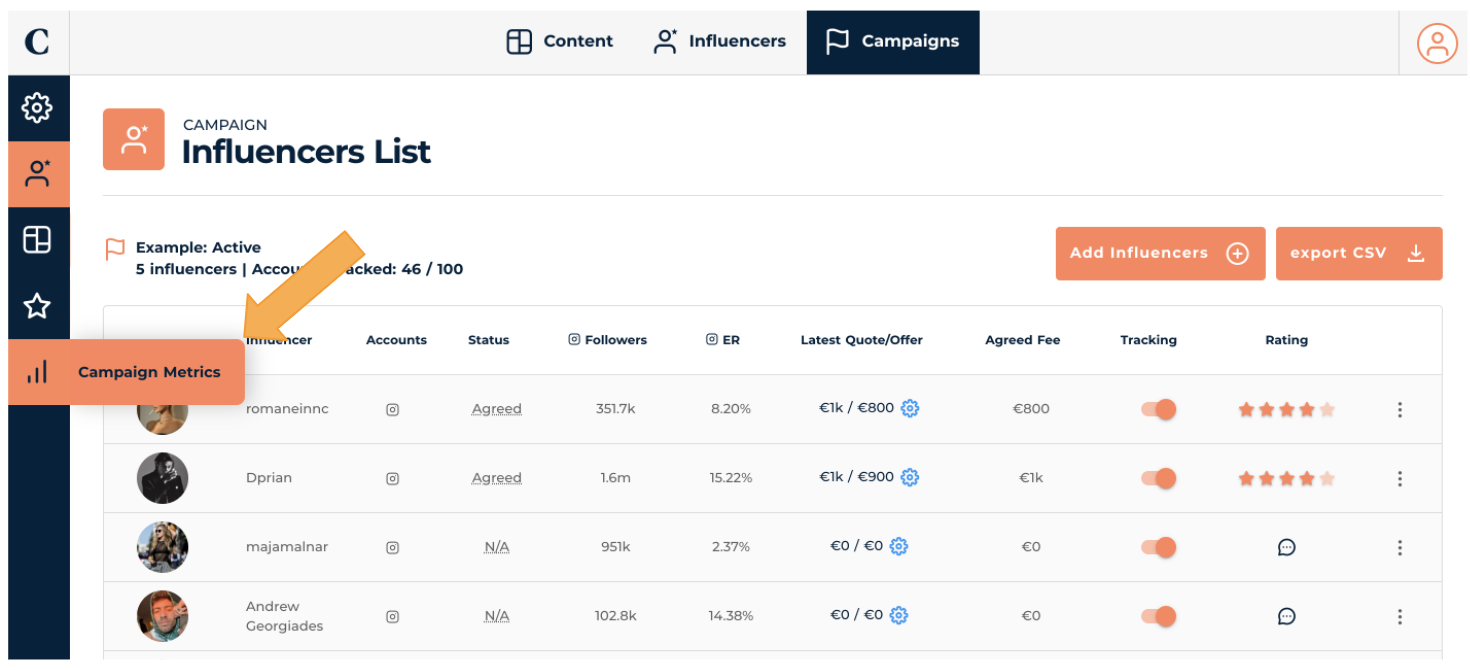Screen dimensions: 1470x670
Task: Set the star rating for romaneinnc
Action: tap(1286, 409)
